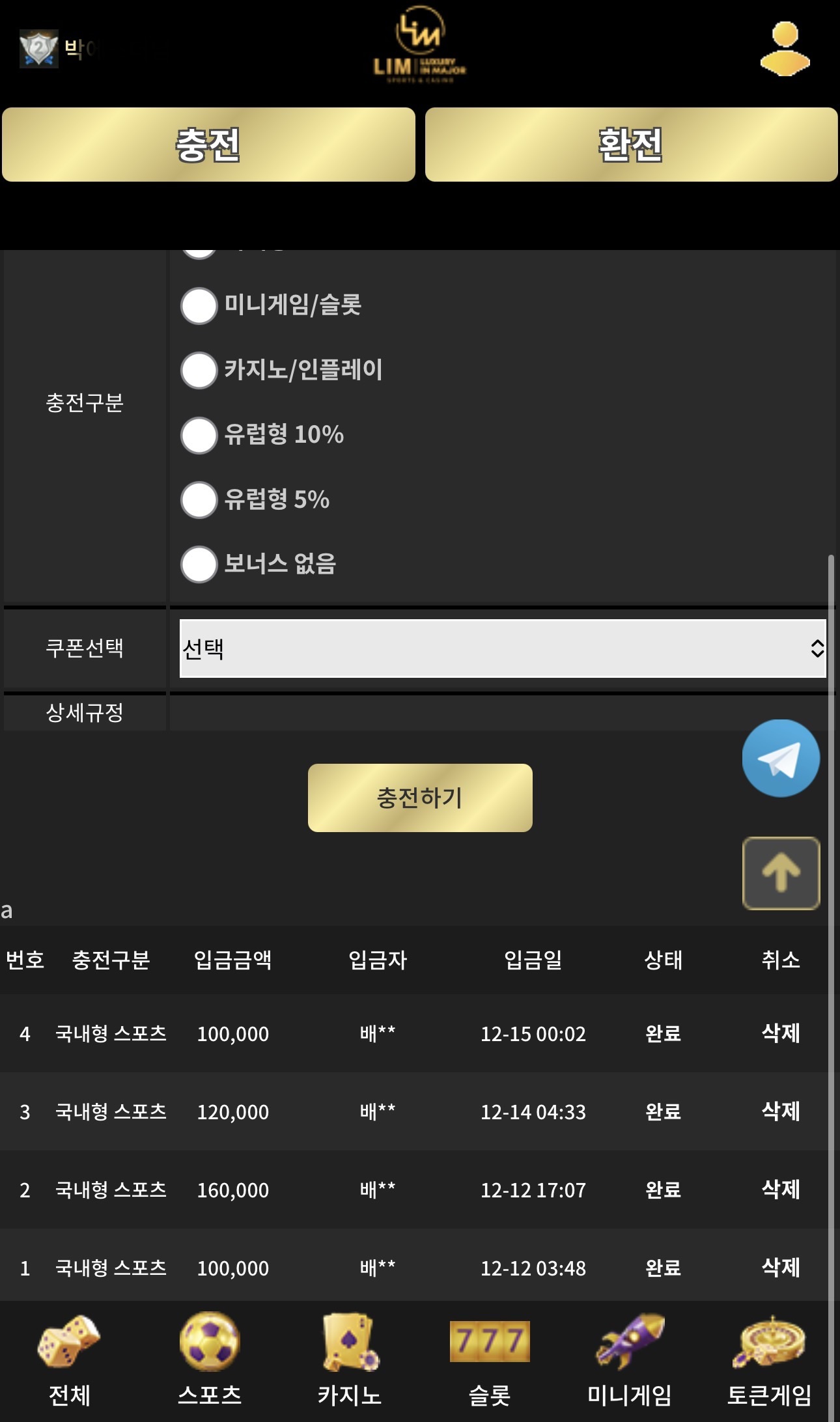Open Telegram support chat bubble
840x1422 pixels.
click(780, 758)
